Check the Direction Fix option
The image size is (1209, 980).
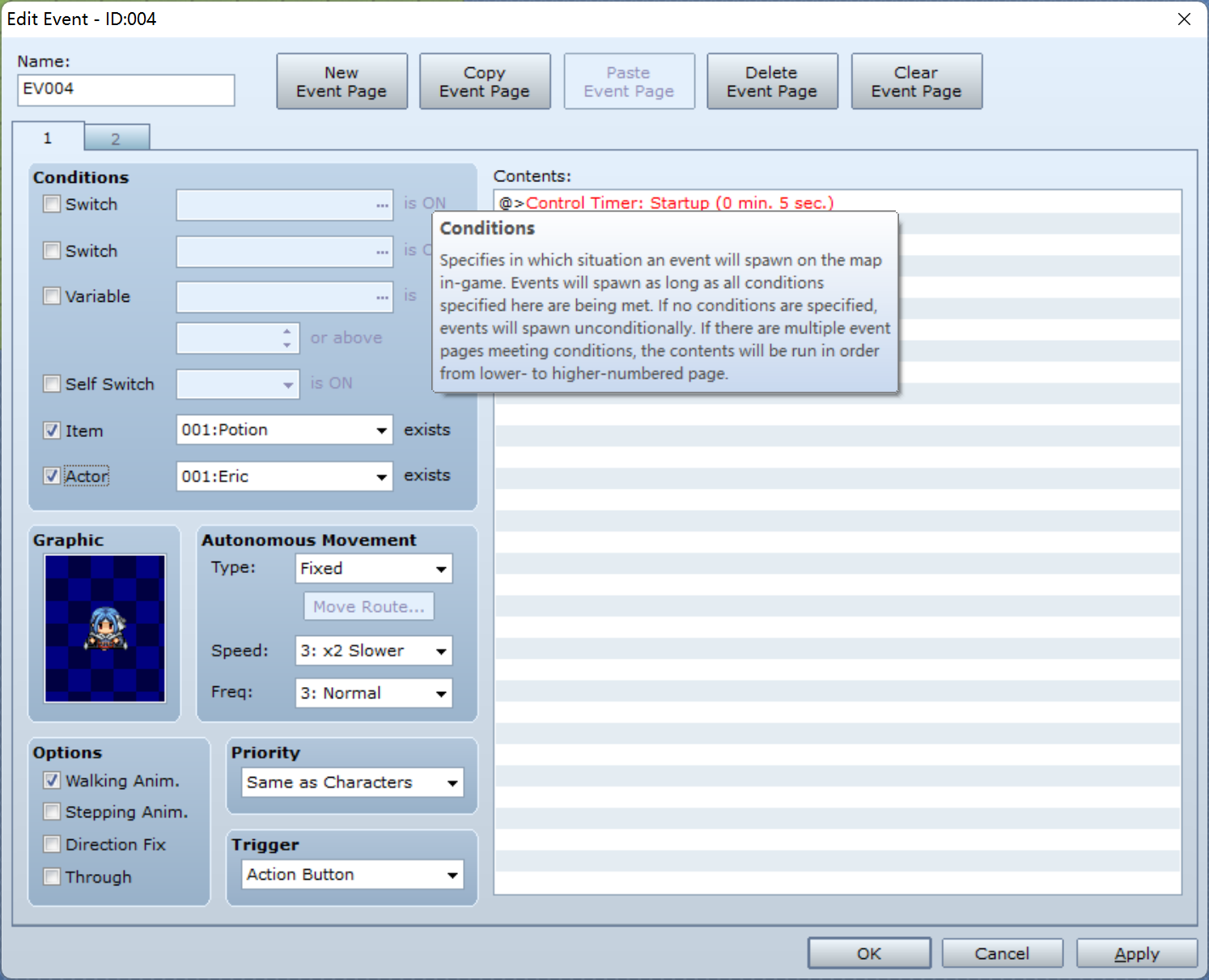coord(52,844)
